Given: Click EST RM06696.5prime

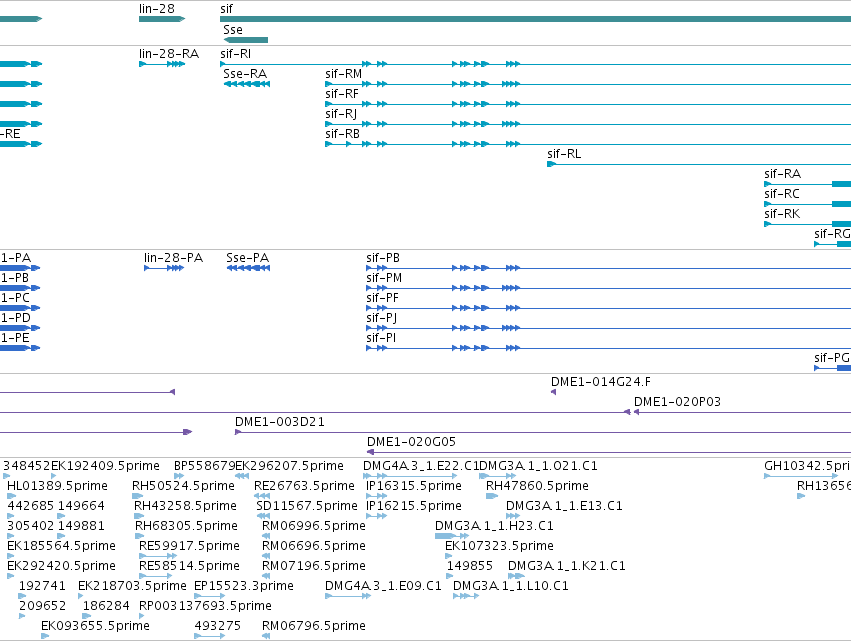Looking at the screenshot, I should click(266, 556).
